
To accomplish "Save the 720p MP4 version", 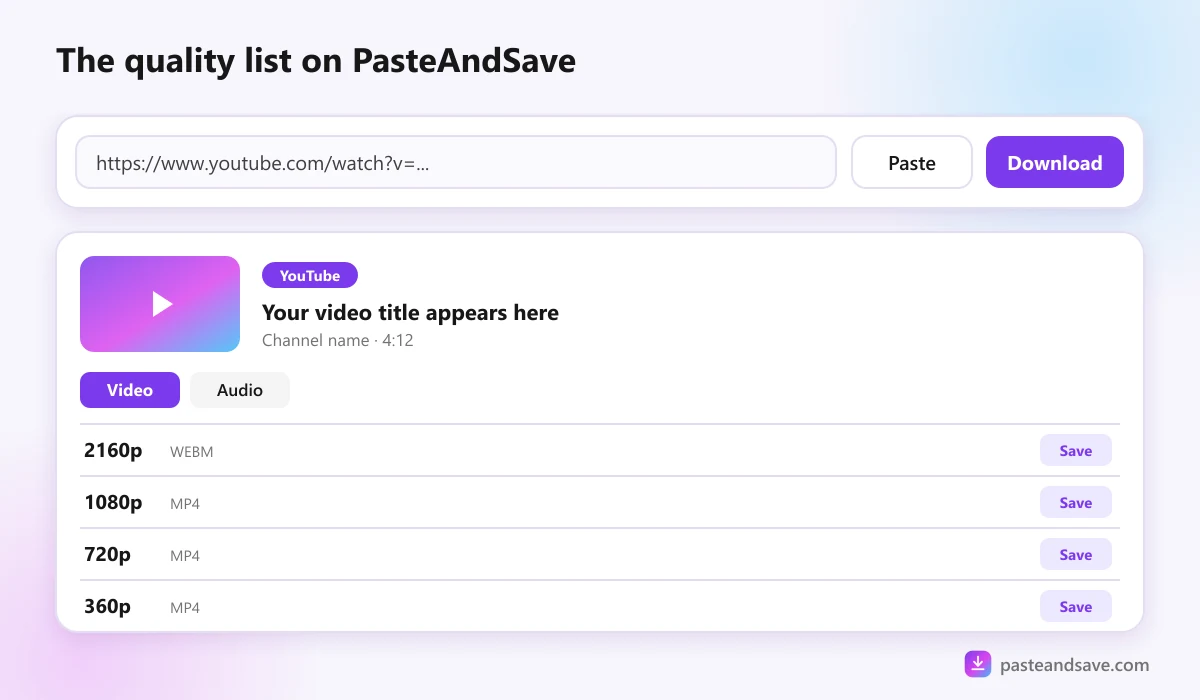I will pyautogui.click(x=1076, y=554).
